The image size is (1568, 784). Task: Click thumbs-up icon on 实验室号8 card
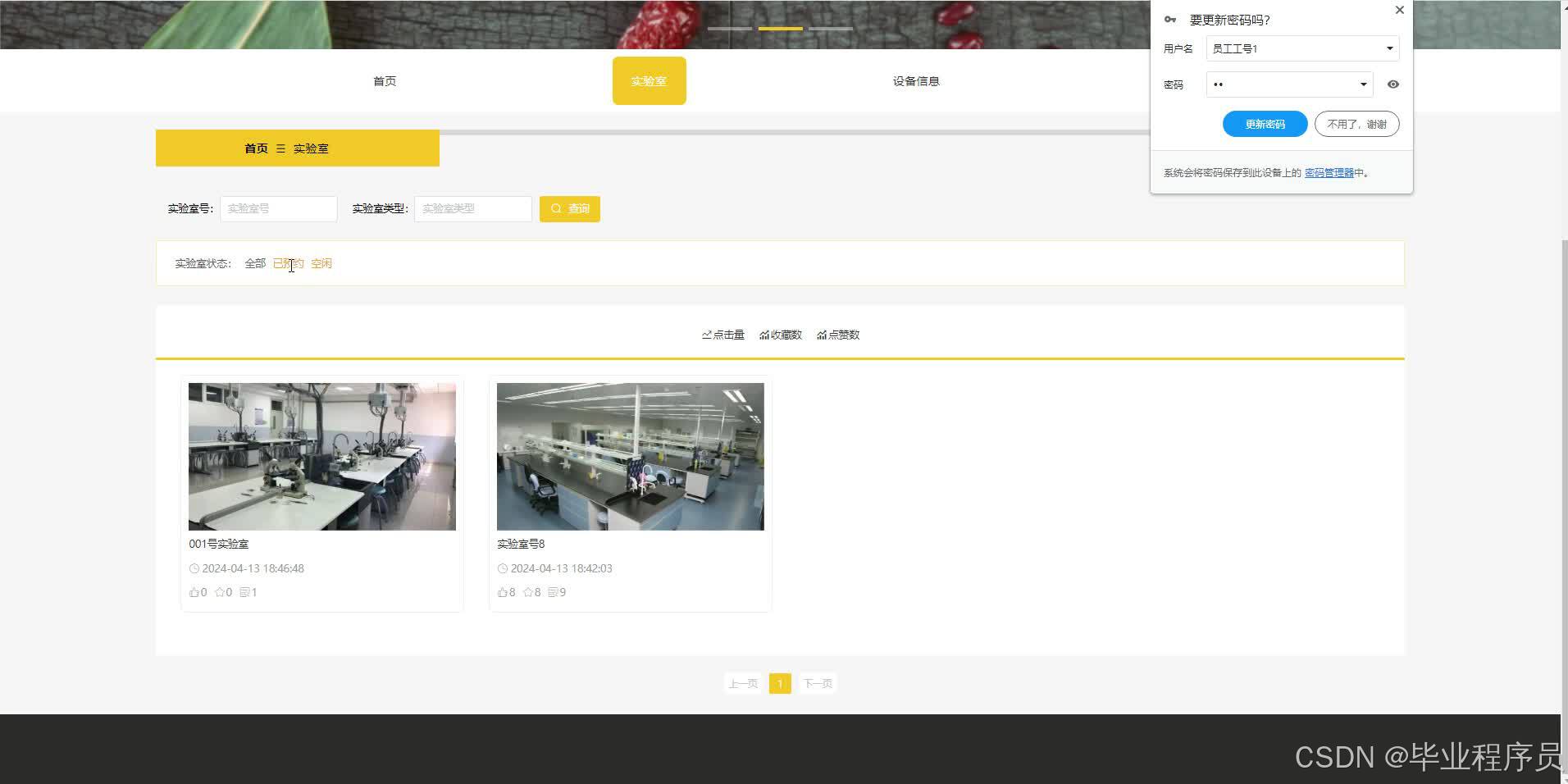pos(503,592)
